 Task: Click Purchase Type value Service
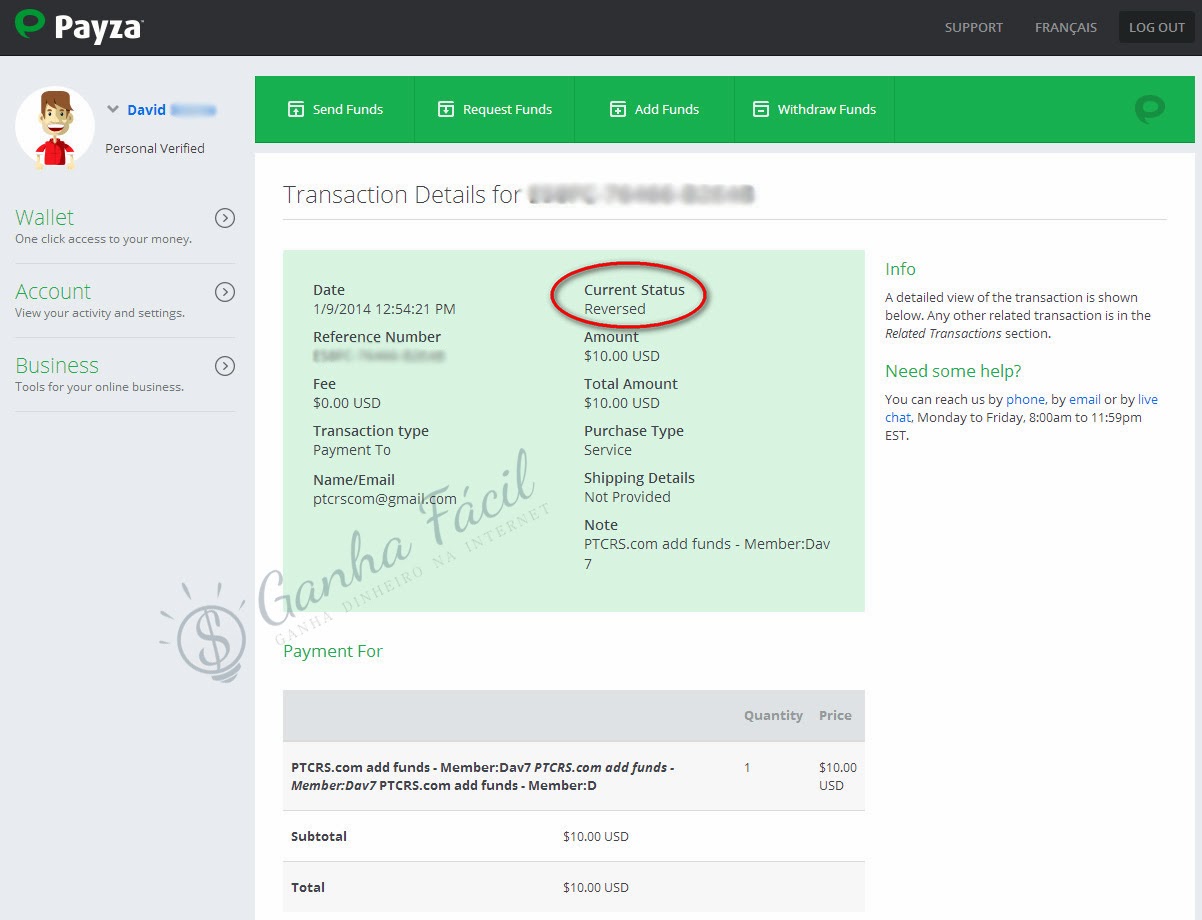[608, 450]
